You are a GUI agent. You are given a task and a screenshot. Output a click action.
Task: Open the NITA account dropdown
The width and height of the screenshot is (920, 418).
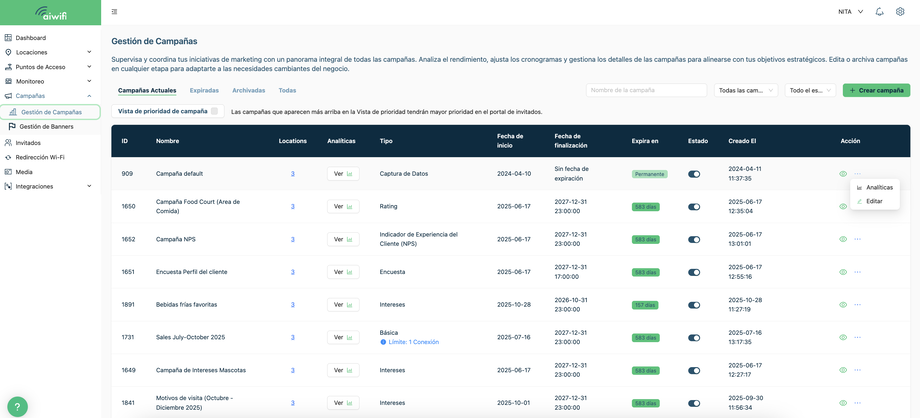pyautogui.click(x=851, y=12)
